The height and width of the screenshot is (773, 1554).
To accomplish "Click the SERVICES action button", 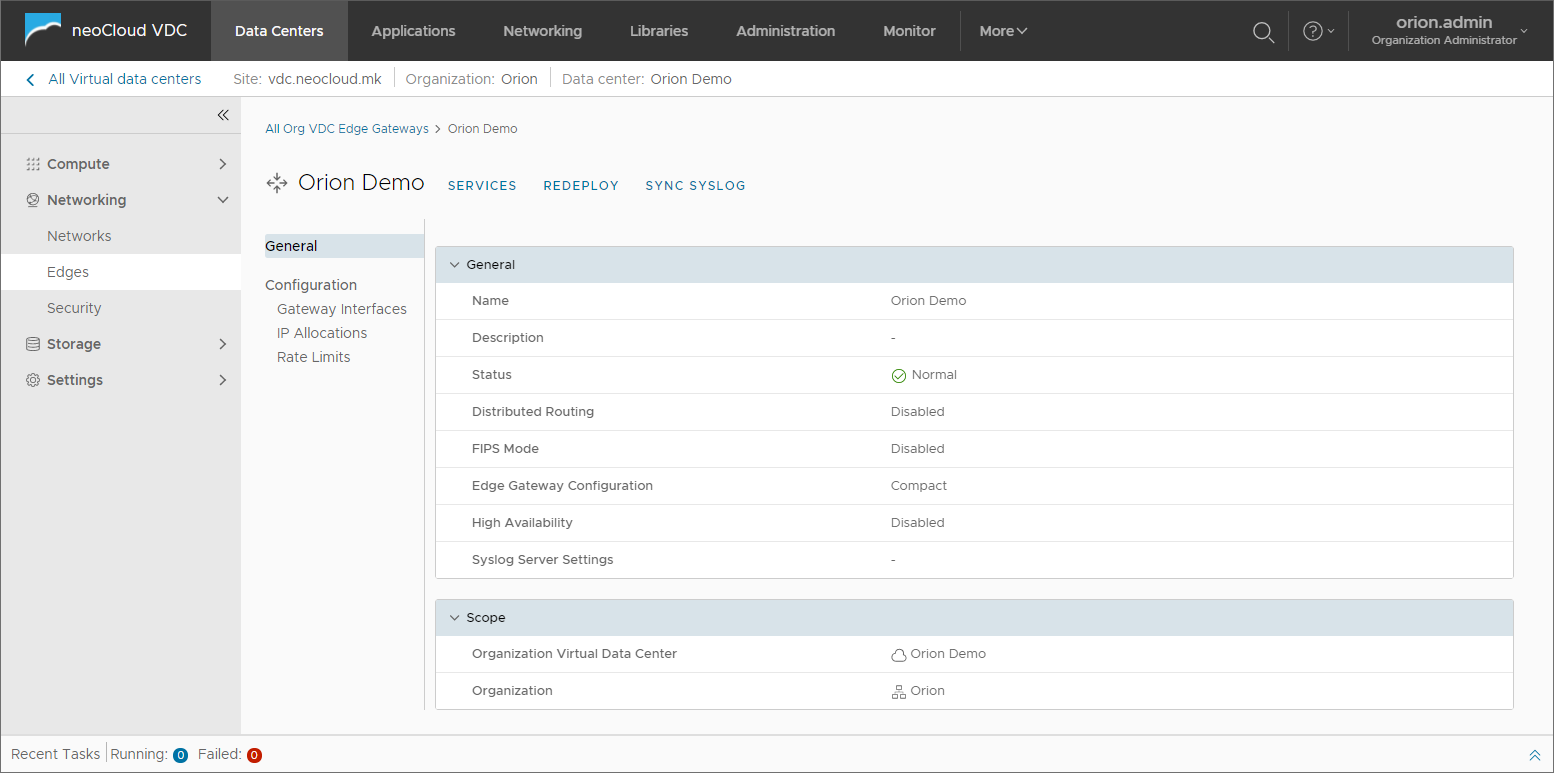I will click(x=482, y=186).
